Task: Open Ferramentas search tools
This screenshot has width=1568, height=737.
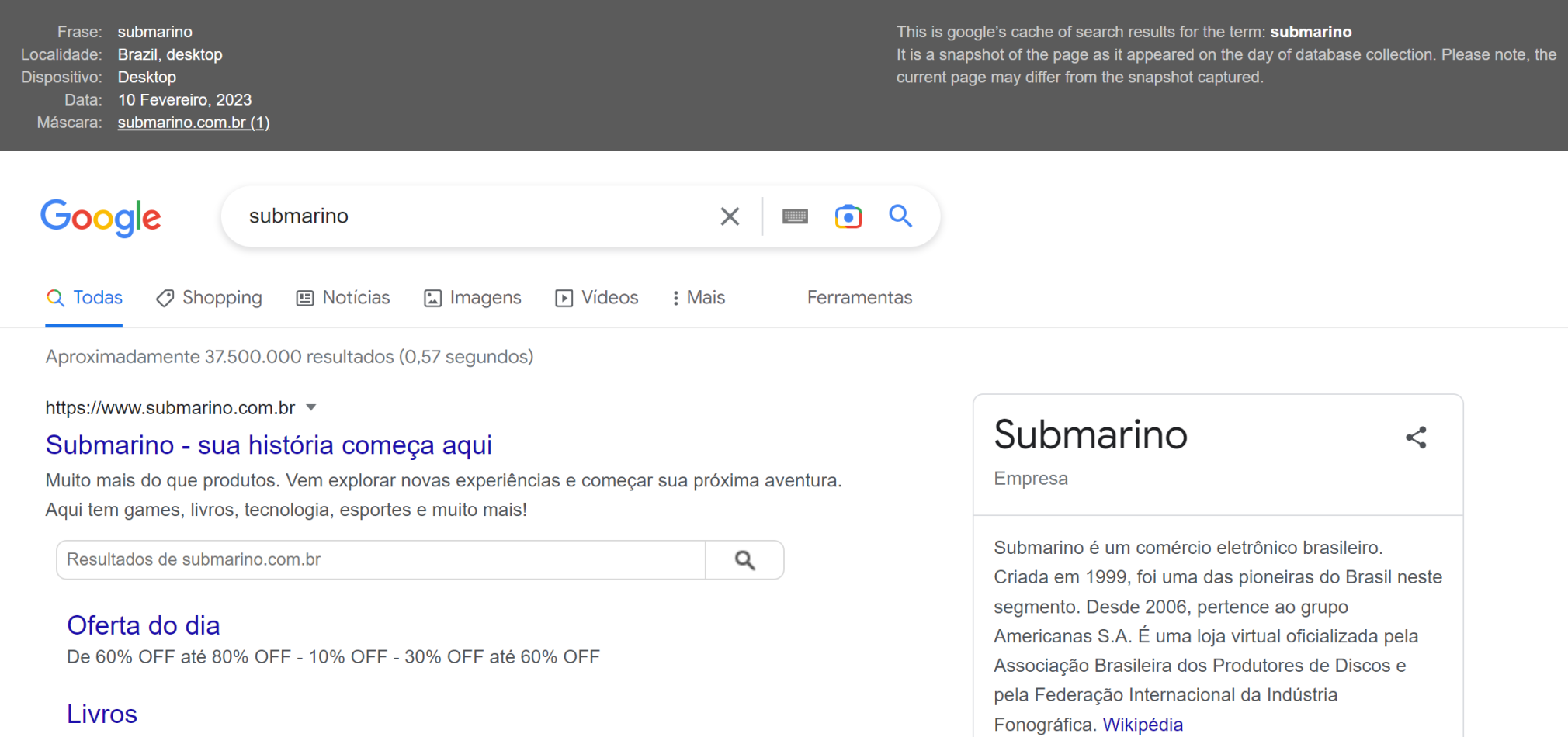Action: (859, 298)
